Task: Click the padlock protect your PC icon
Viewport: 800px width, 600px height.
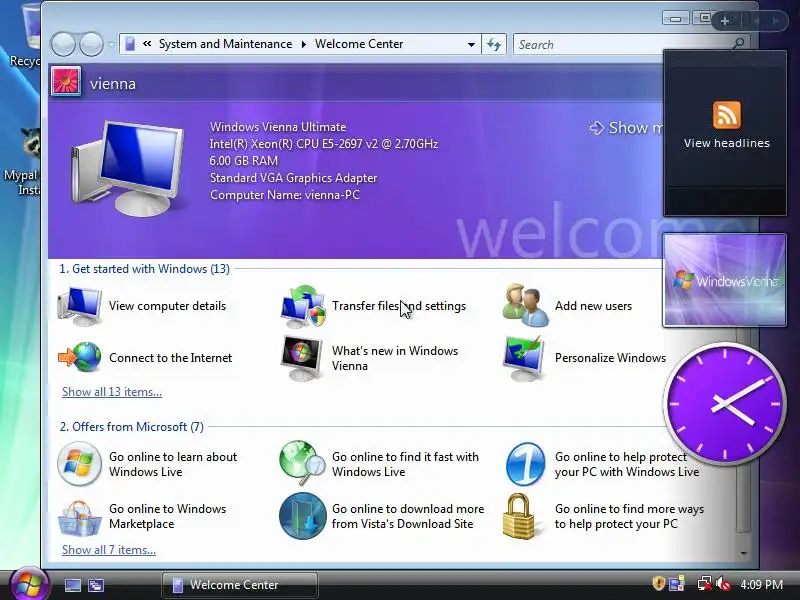Action: 518,516
